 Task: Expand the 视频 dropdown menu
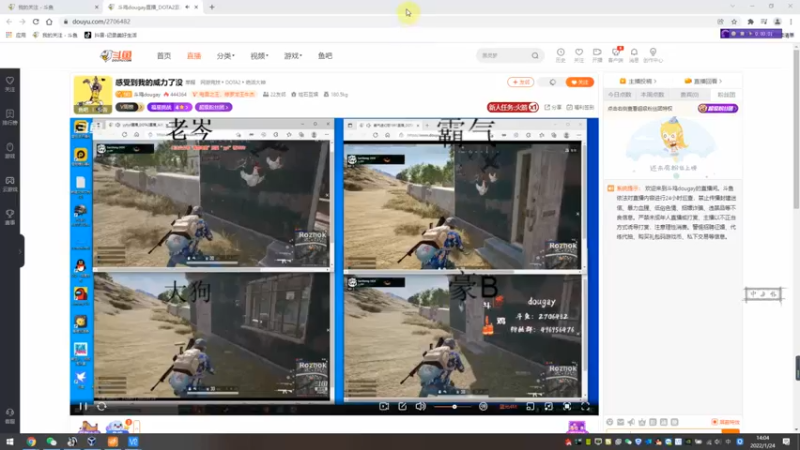point(259,56)
